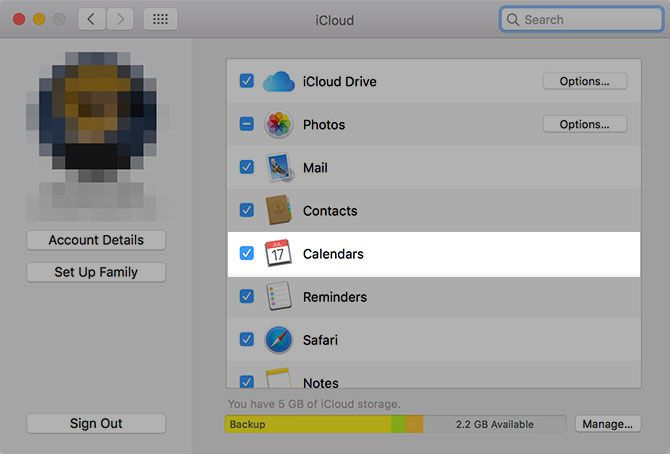Click the iCloud Drive cloud icon
The height and width of the screenshot is (454, 670).
(279, 81)
